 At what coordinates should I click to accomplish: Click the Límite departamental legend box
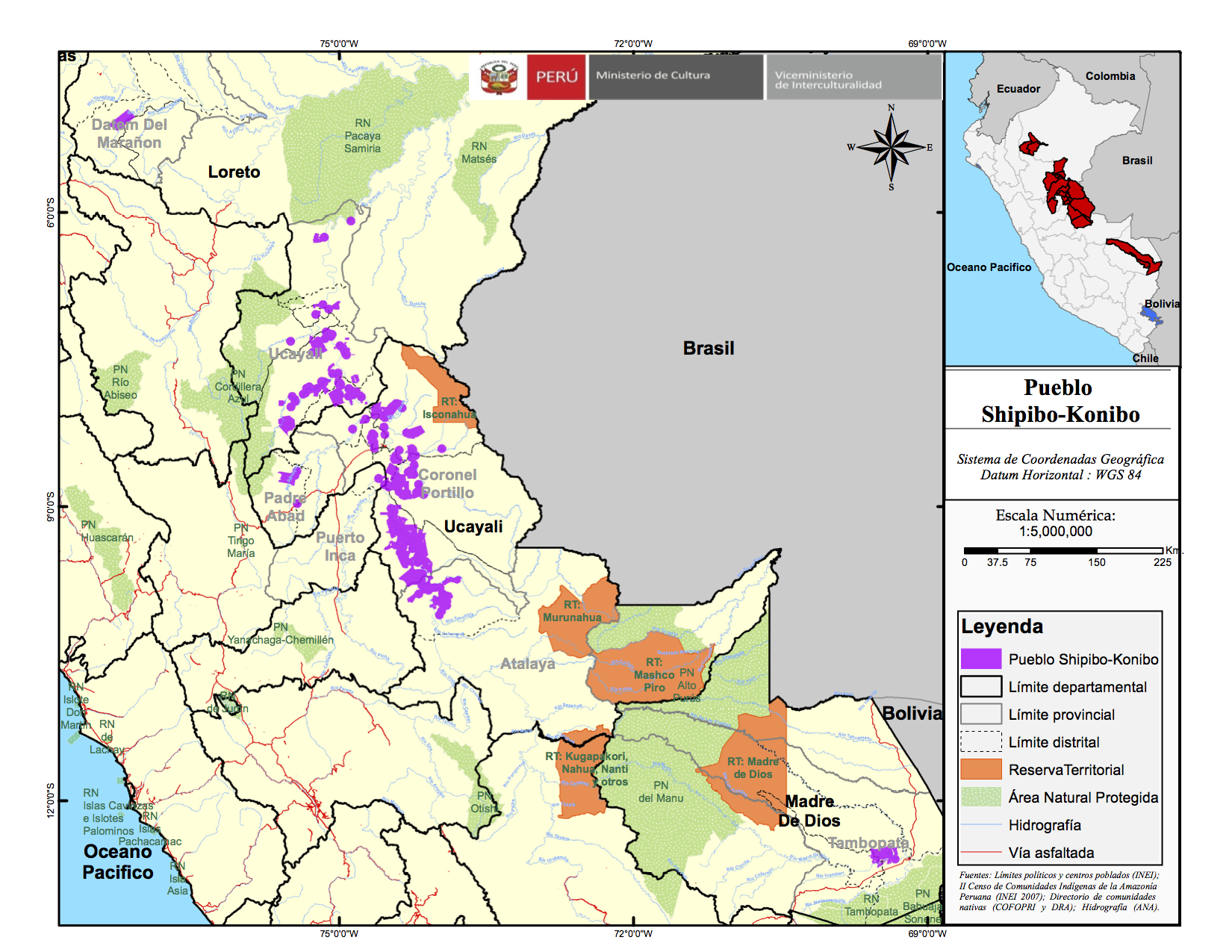pyautogui.click(x=980, y=686)
